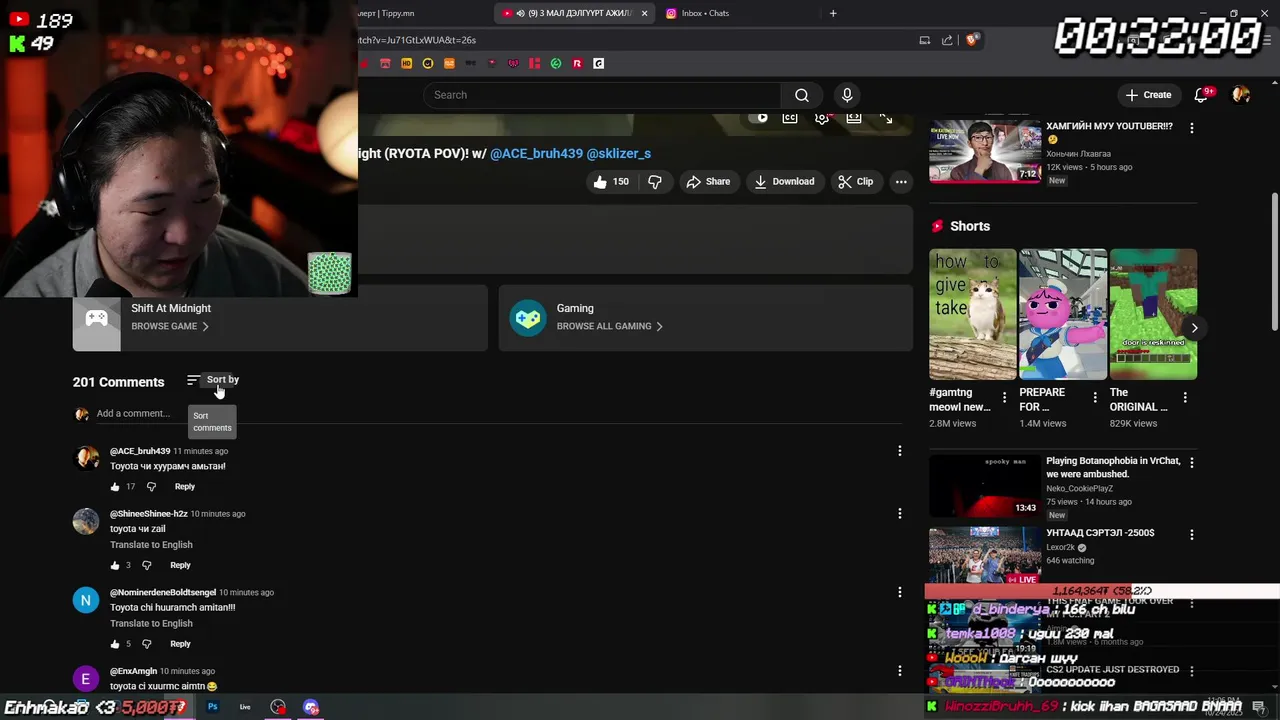Open Photoshop from the taskbar
Viewport: 1280px width, 720px height.
(x=212, y=707)
